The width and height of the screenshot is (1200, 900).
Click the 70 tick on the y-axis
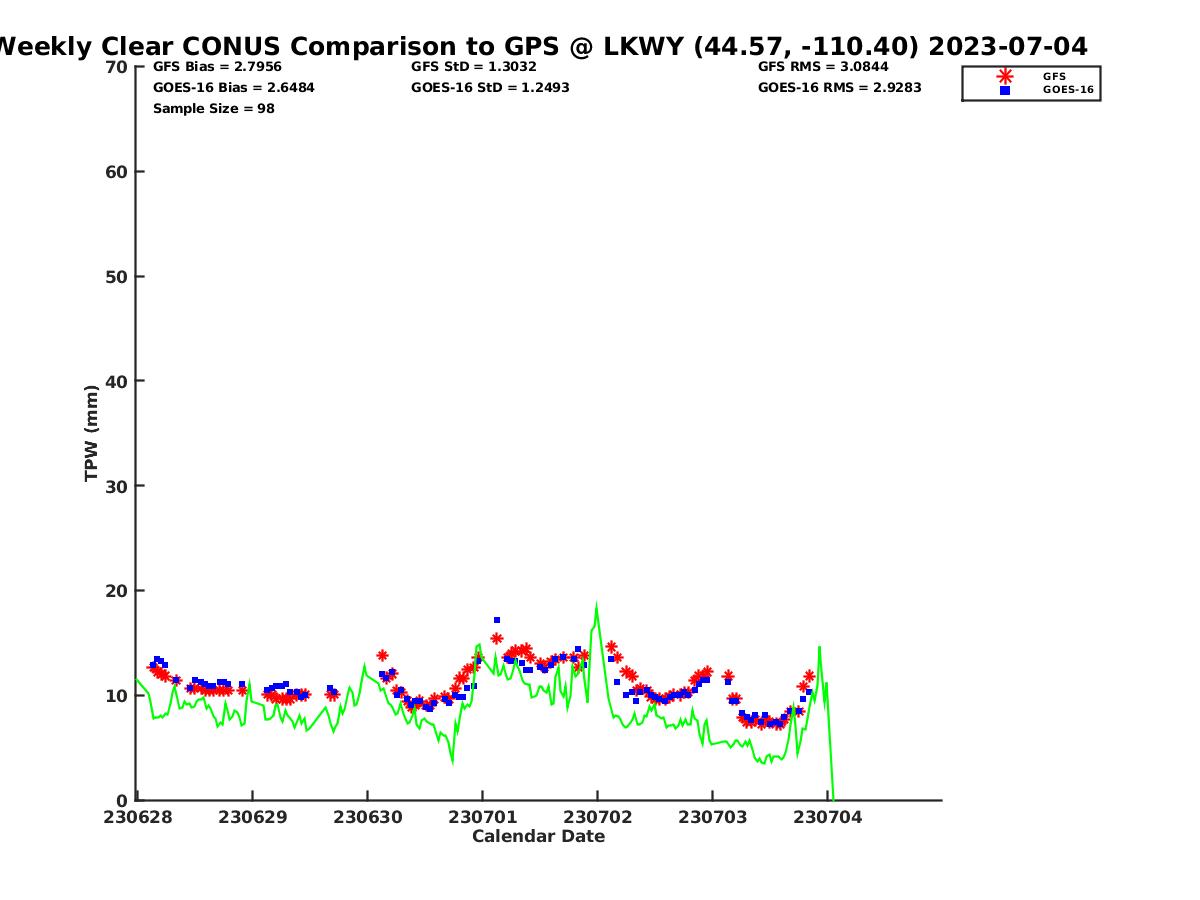pos(116,67)
